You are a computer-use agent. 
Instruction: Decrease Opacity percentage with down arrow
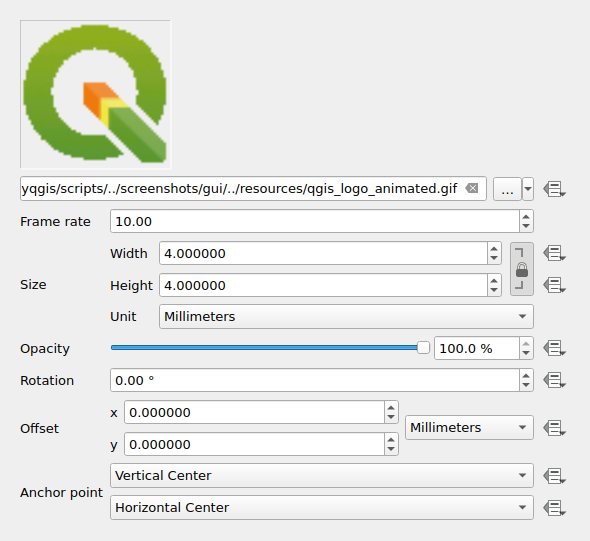pos(526,353)
